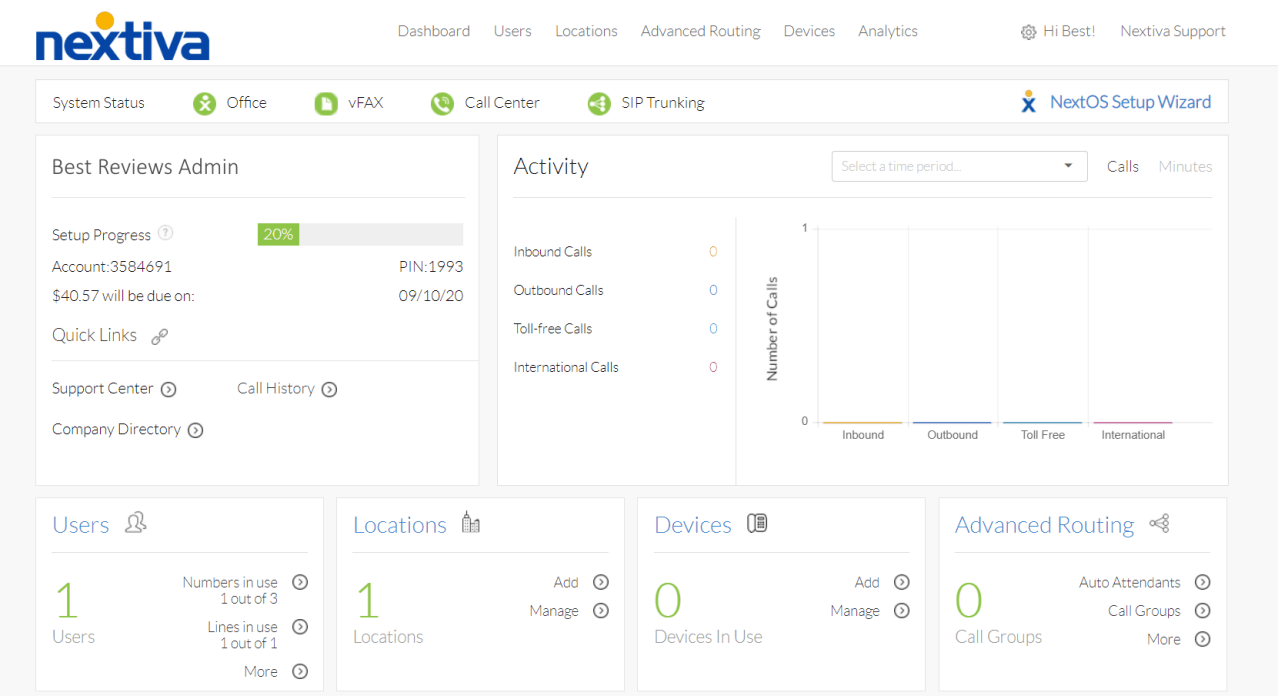Open the time period dropdown
The height and width of the screenshot is (696, 1278).
(958, 166)
